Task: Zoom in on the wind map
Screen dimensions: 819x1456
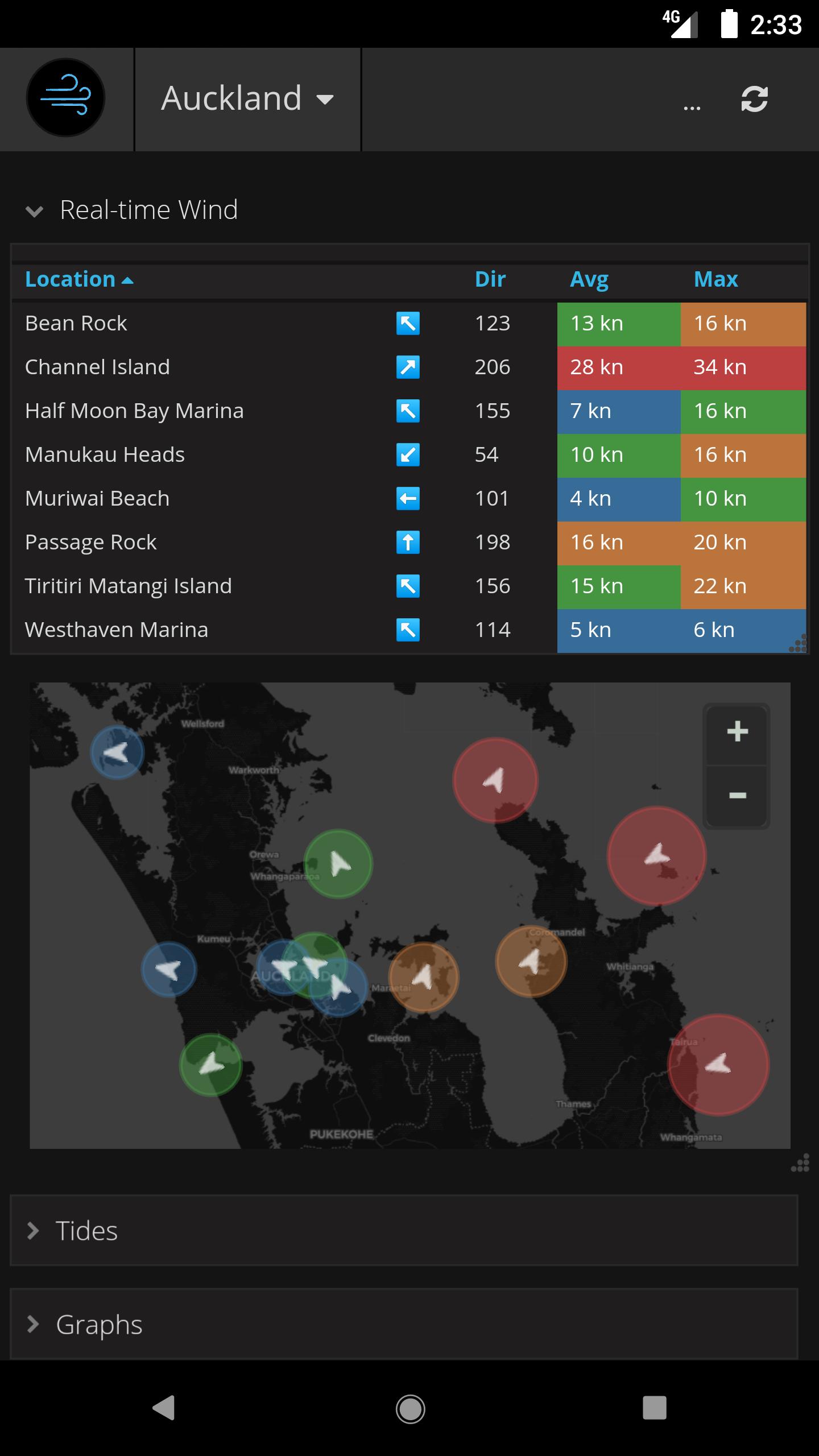Action: tap(737, 732)
